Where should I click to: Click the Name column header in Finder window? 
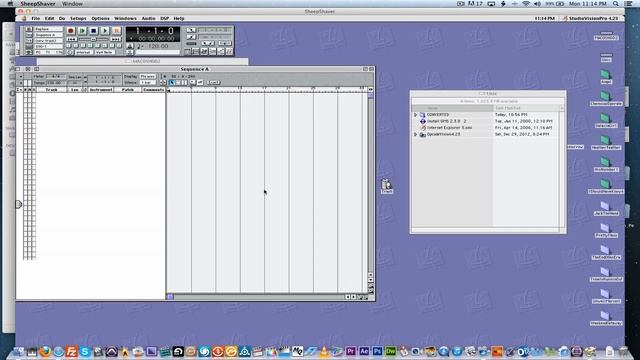click(452, 108)
